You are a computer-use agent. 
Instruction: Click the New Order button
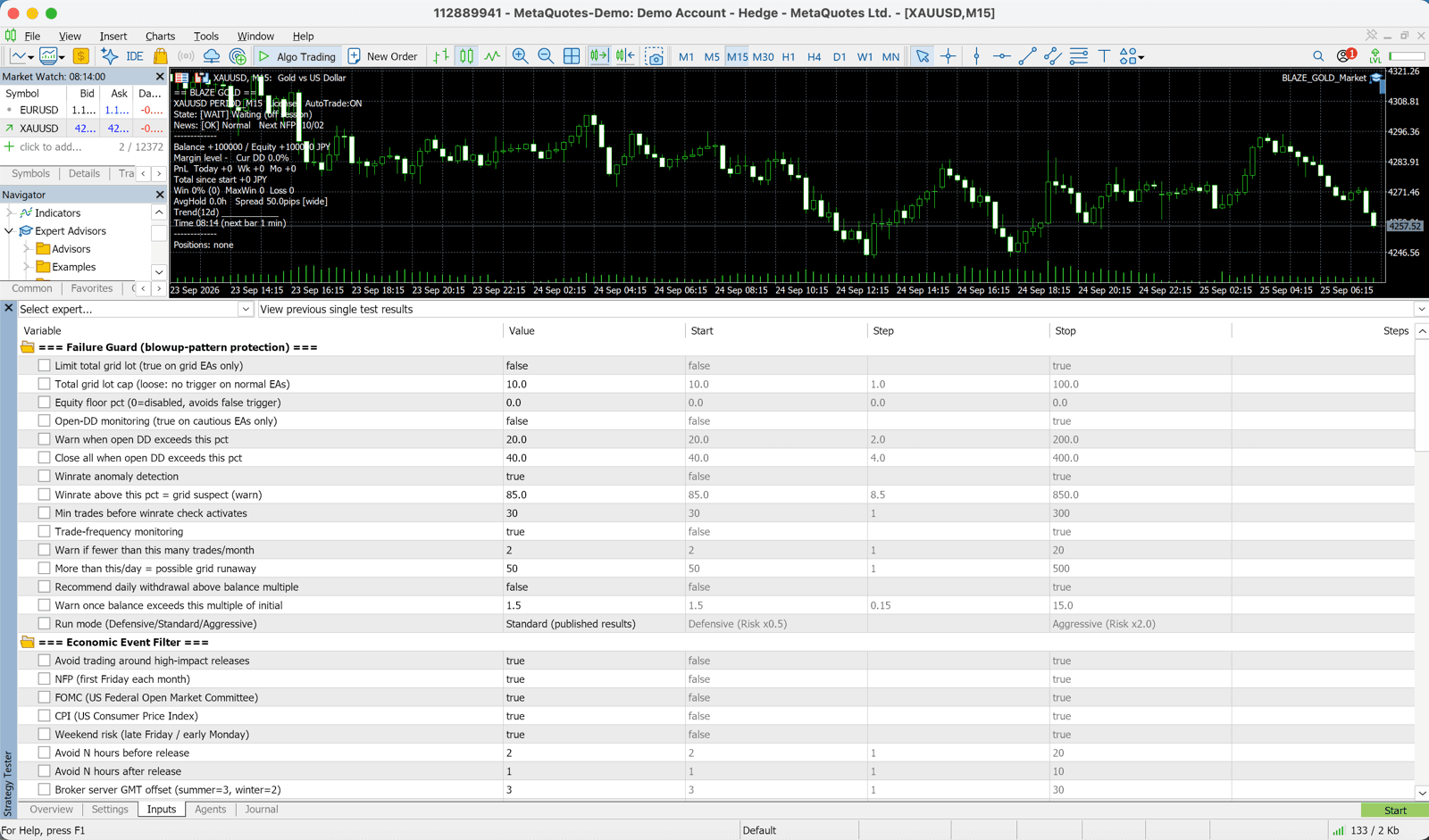382,56
